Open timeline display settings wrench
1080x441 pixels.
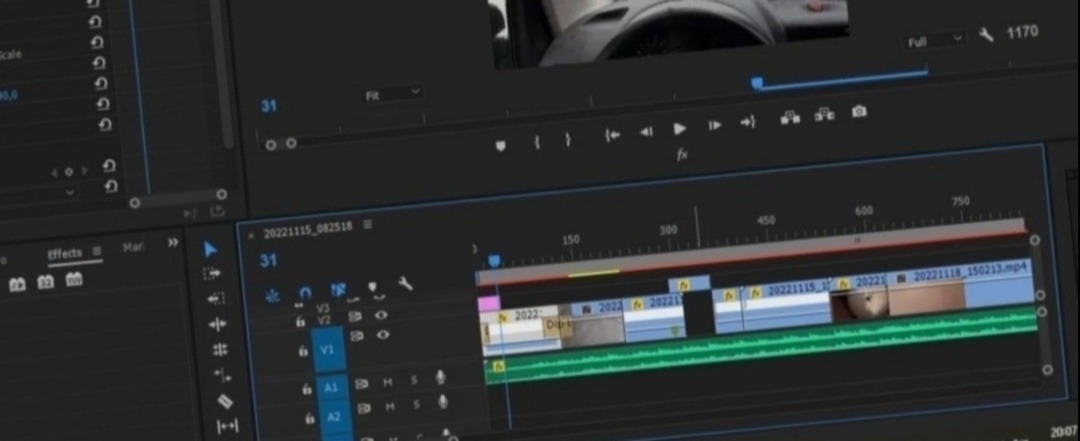[406, 283]
